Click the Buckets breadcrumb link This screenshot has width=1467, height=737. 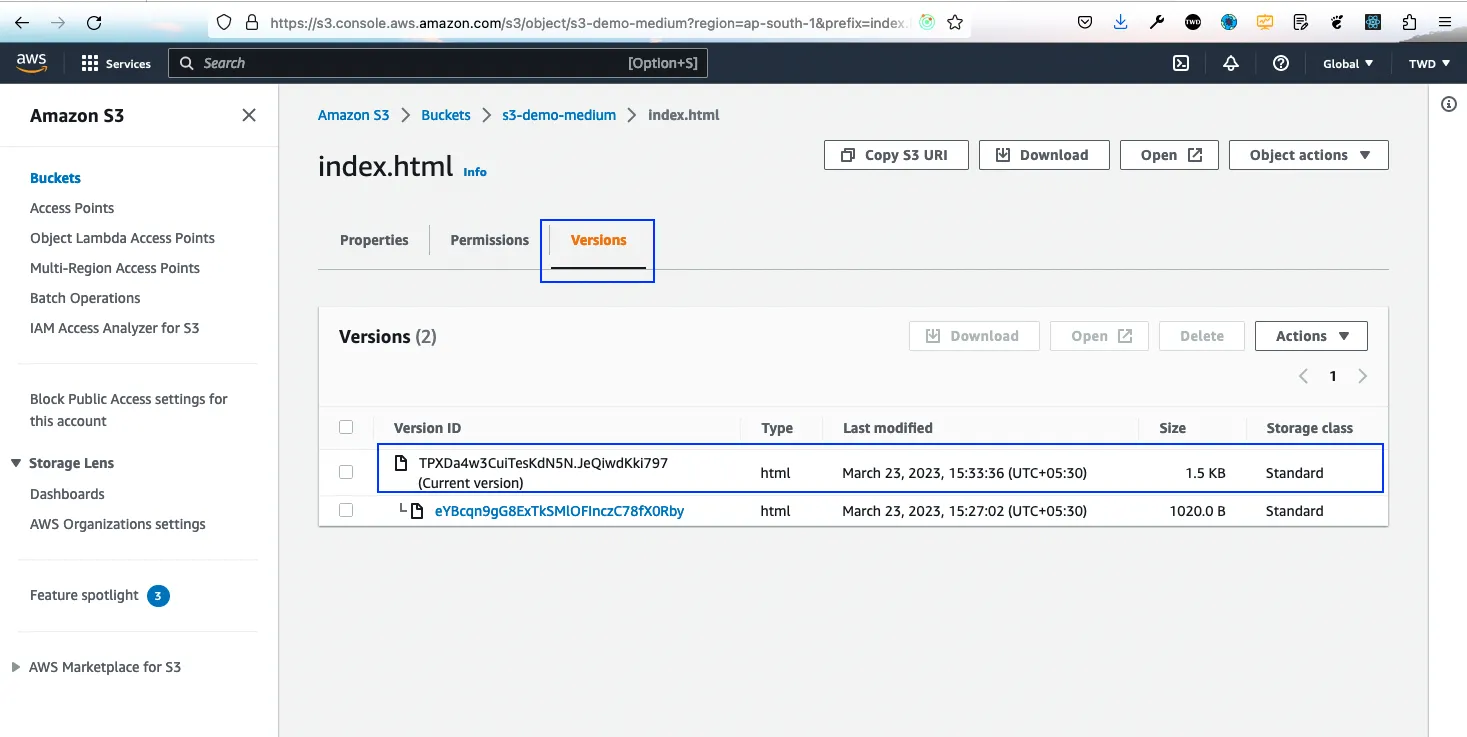point(446,115)
